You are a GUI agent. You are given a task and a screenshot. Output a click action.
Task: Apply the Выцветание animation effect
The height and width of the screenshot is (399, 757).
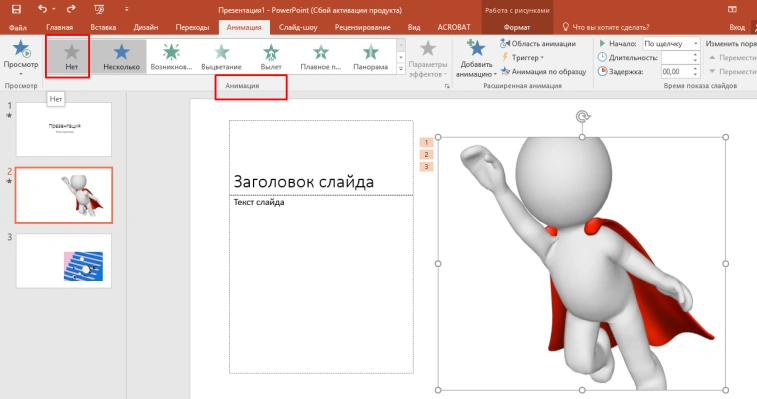[221, 56]
